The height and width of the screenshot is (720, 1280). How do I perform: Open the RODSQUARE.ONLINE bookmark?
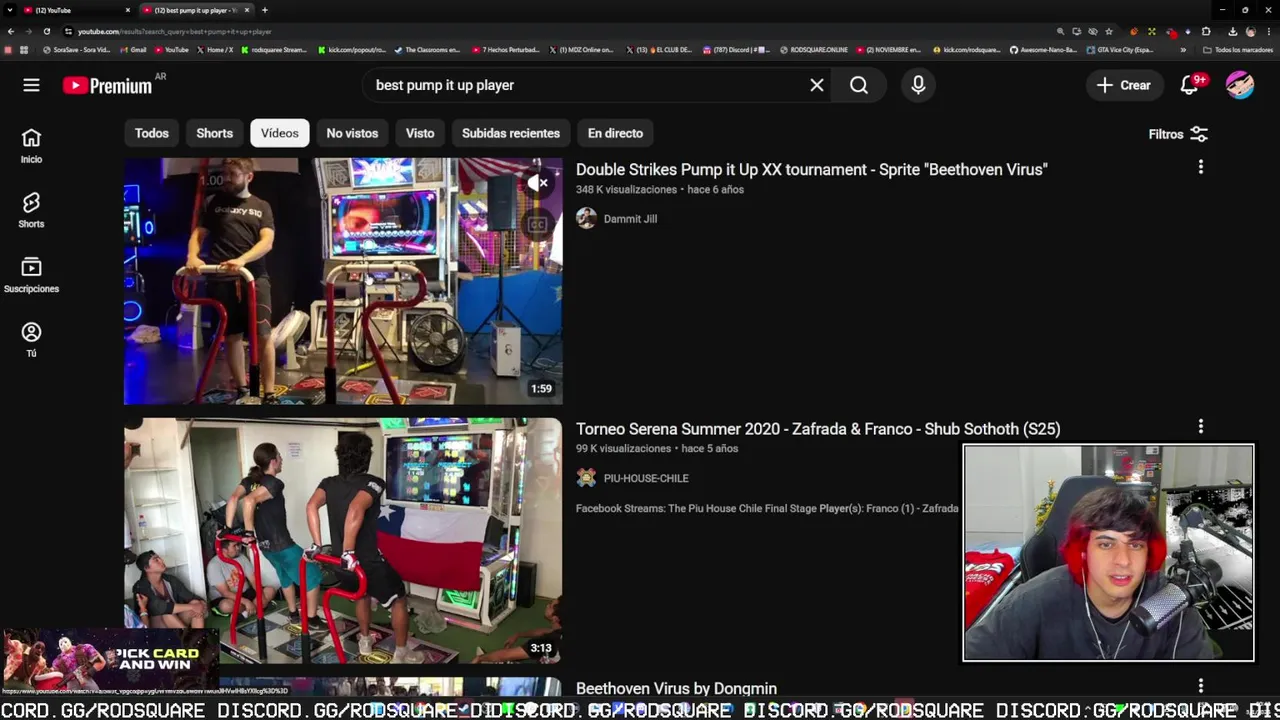coord(813,50)
